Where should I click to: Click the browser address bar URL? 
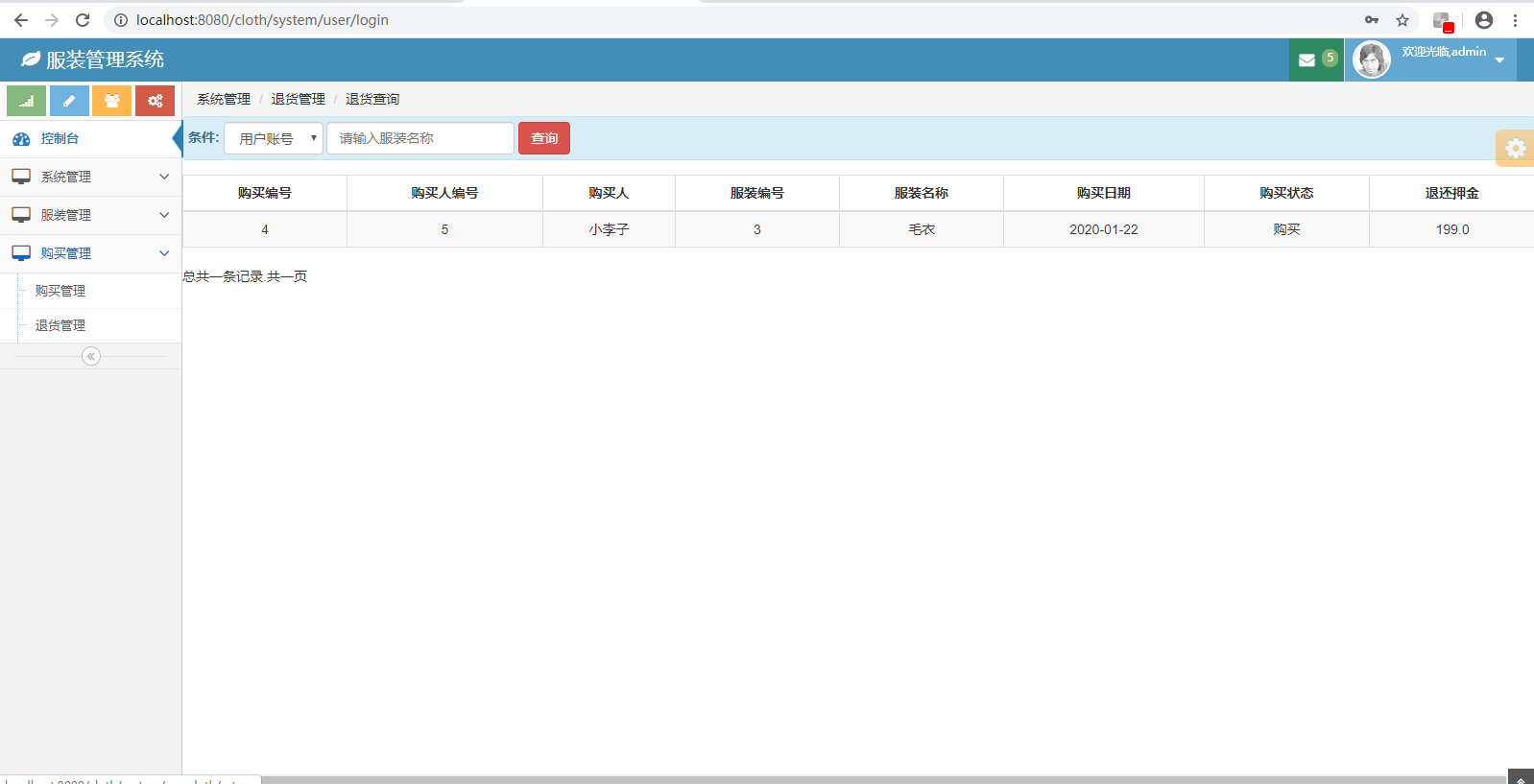pyautogui.click(x=262, y=20)
